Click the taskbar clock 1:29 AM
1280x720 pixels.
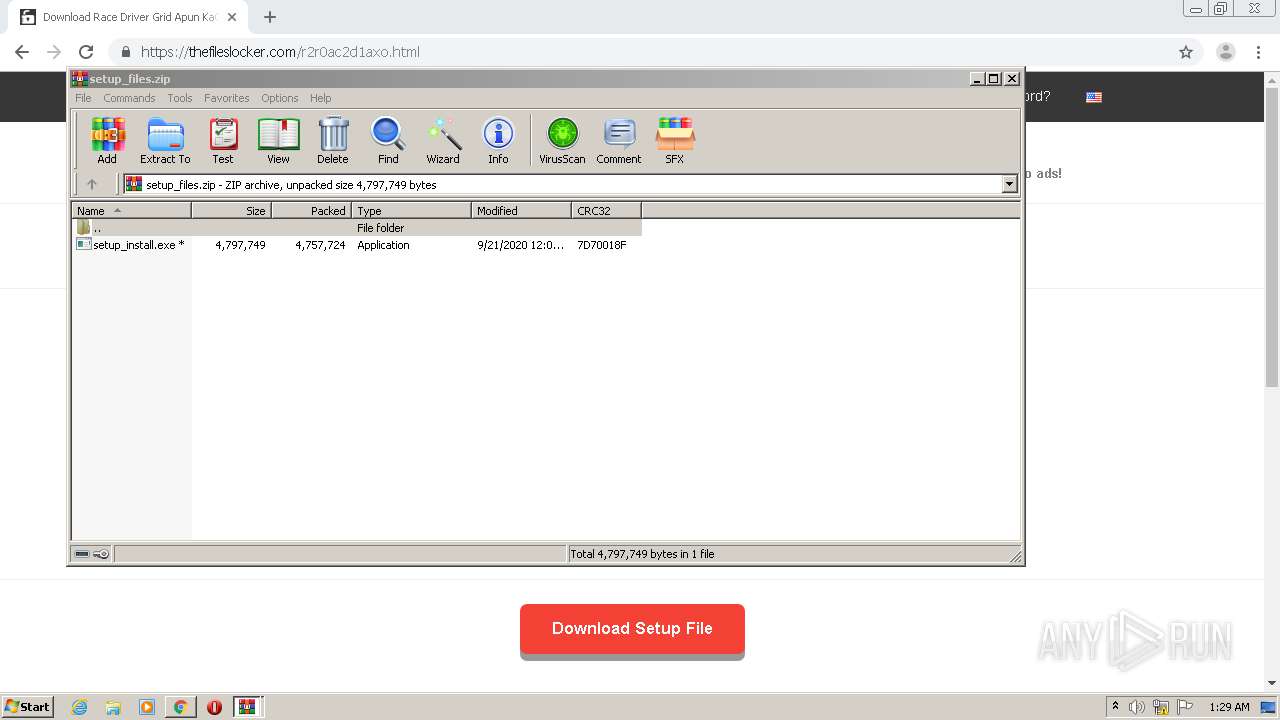pyautogui.click(x=1229, y=707)
